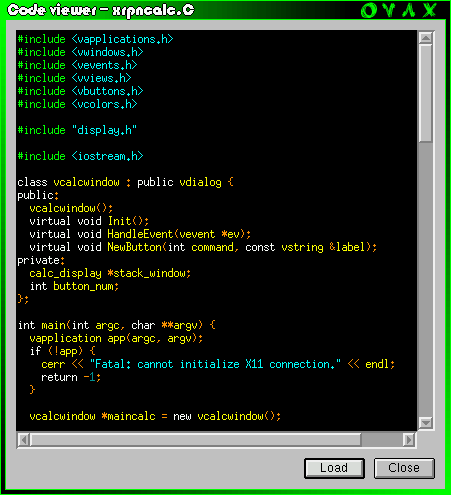Place cursor on the vapplications.h include line
The width and height of the screenshot is (451, 495).
[95, 39]
